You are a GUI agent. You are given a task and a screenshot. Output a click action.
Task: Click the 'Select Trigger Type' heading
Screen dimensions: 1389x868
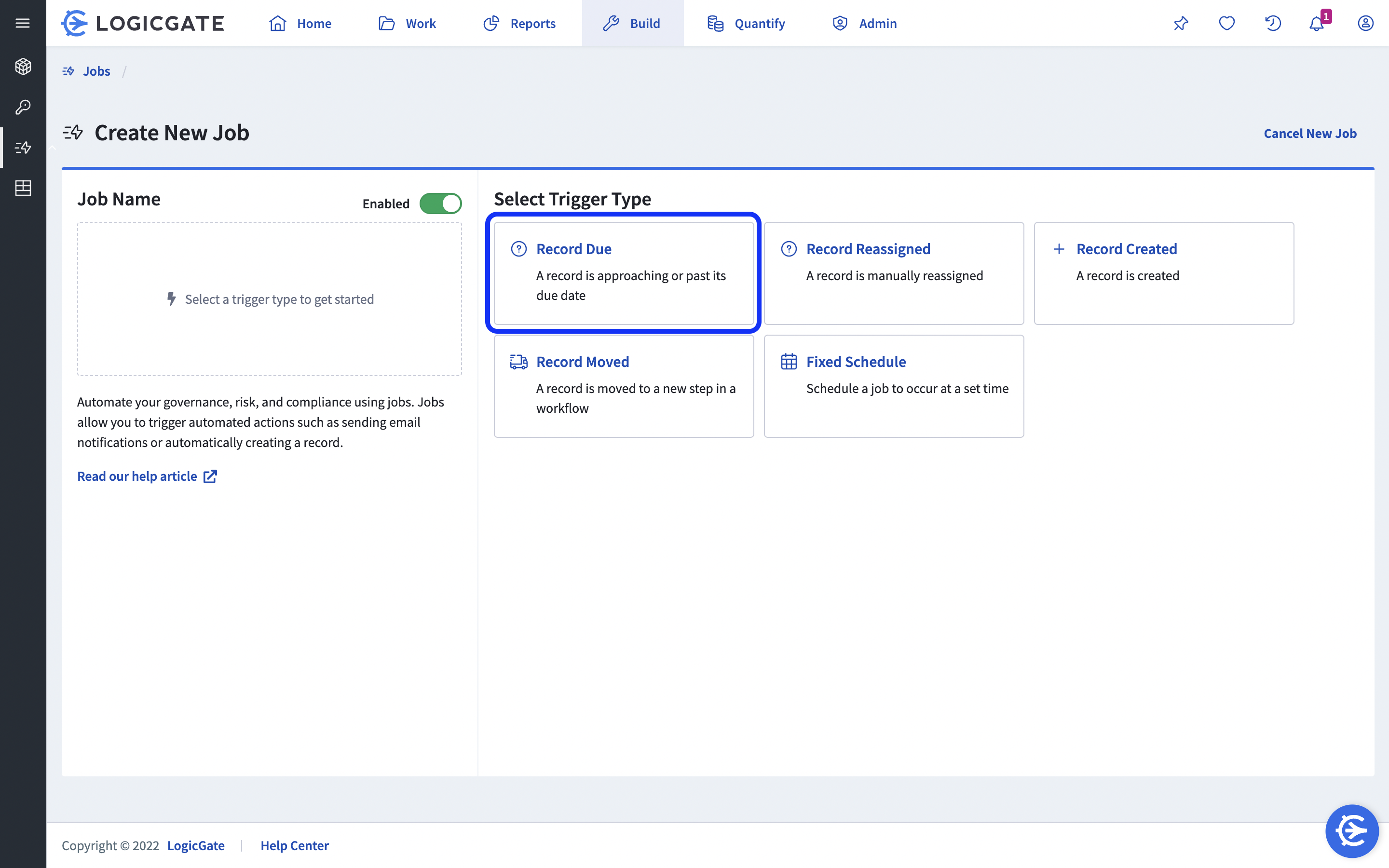coord(572,199)
